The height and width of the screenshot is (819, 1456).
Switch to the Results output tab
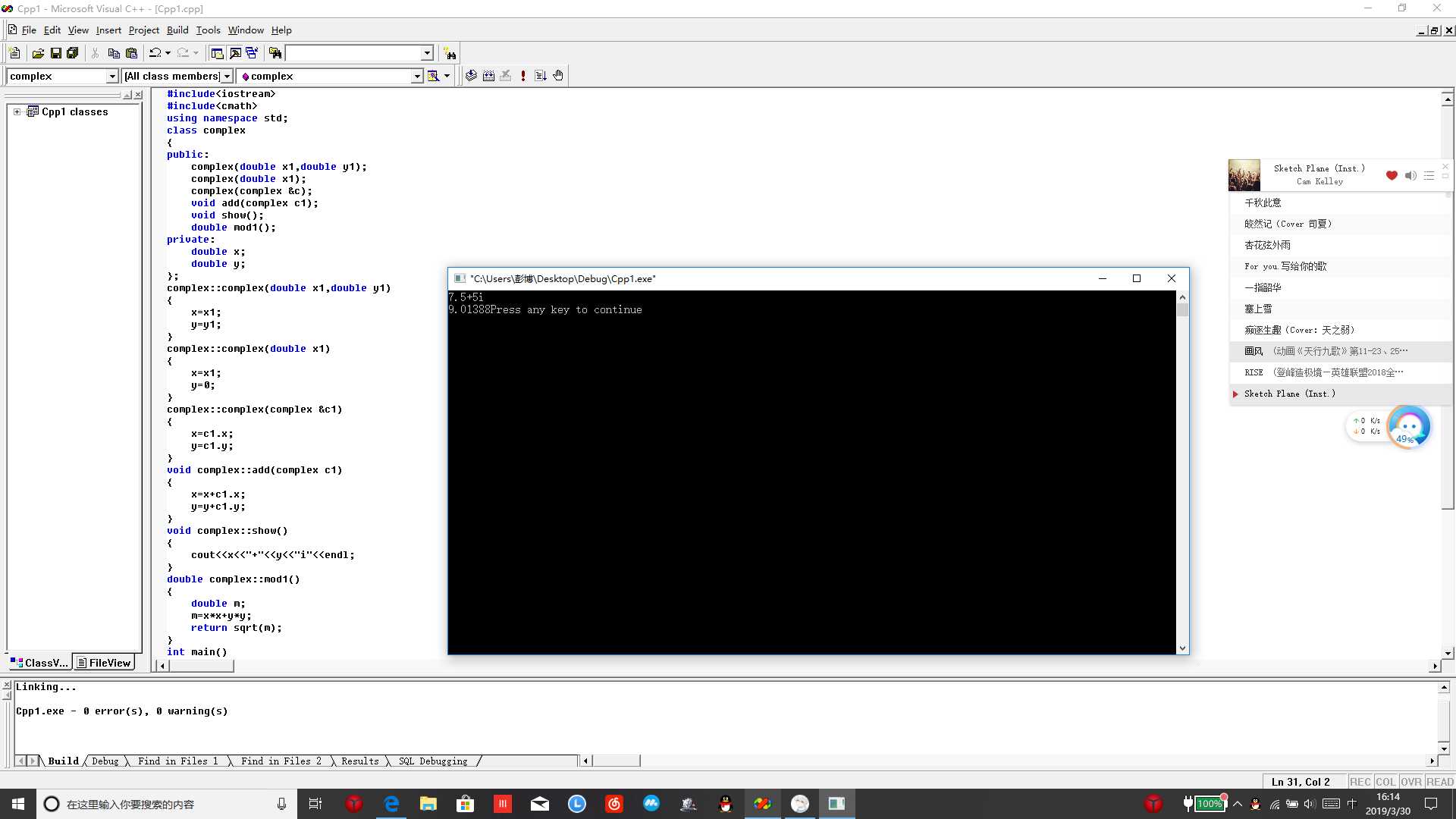[x=360, y=761]
